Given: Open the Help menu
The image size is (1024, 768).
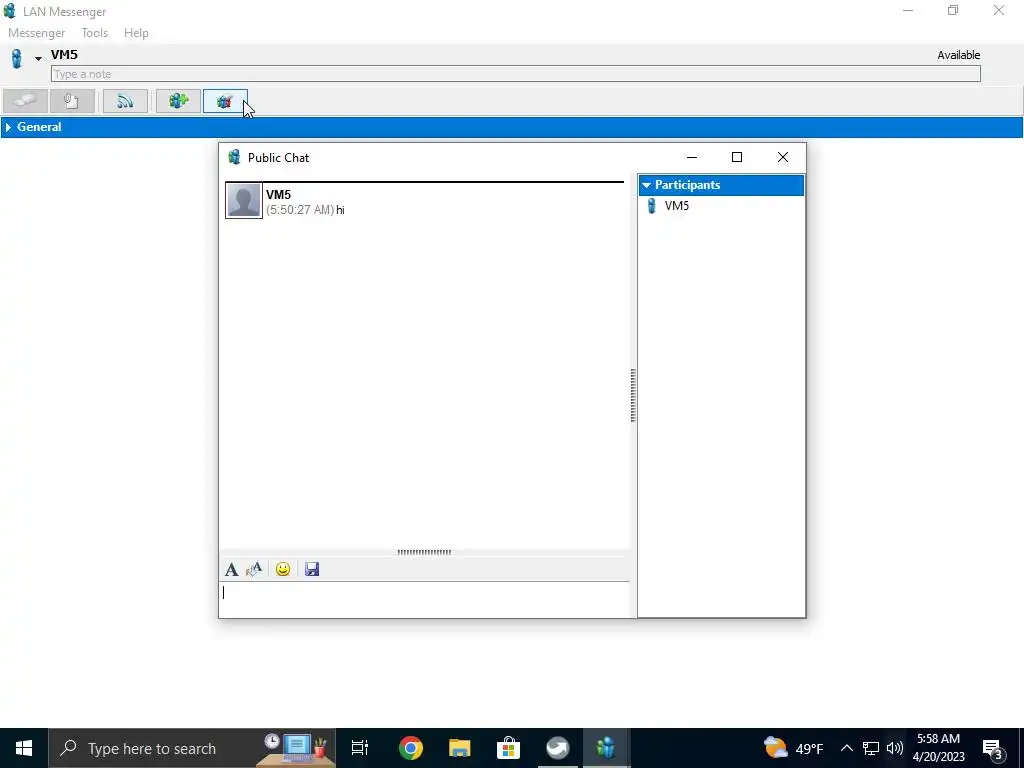Looking at the screenshot, I should point(136,33).
